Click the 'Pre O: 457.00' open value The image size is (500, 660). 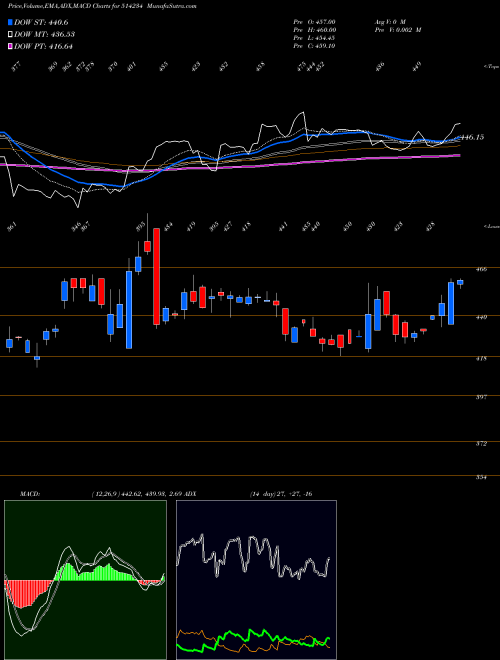pyautogui.click(x=314, y=21)
